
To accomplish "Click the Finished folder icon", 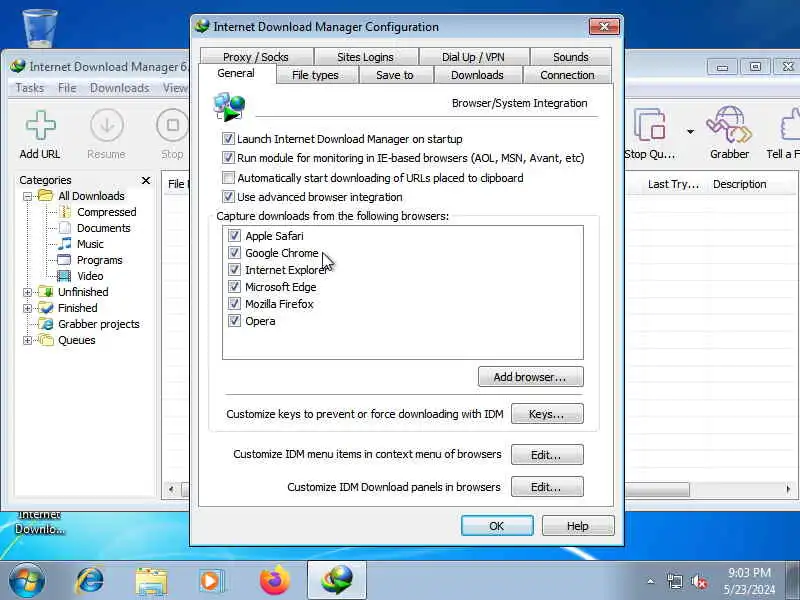I will pos(46,308).
